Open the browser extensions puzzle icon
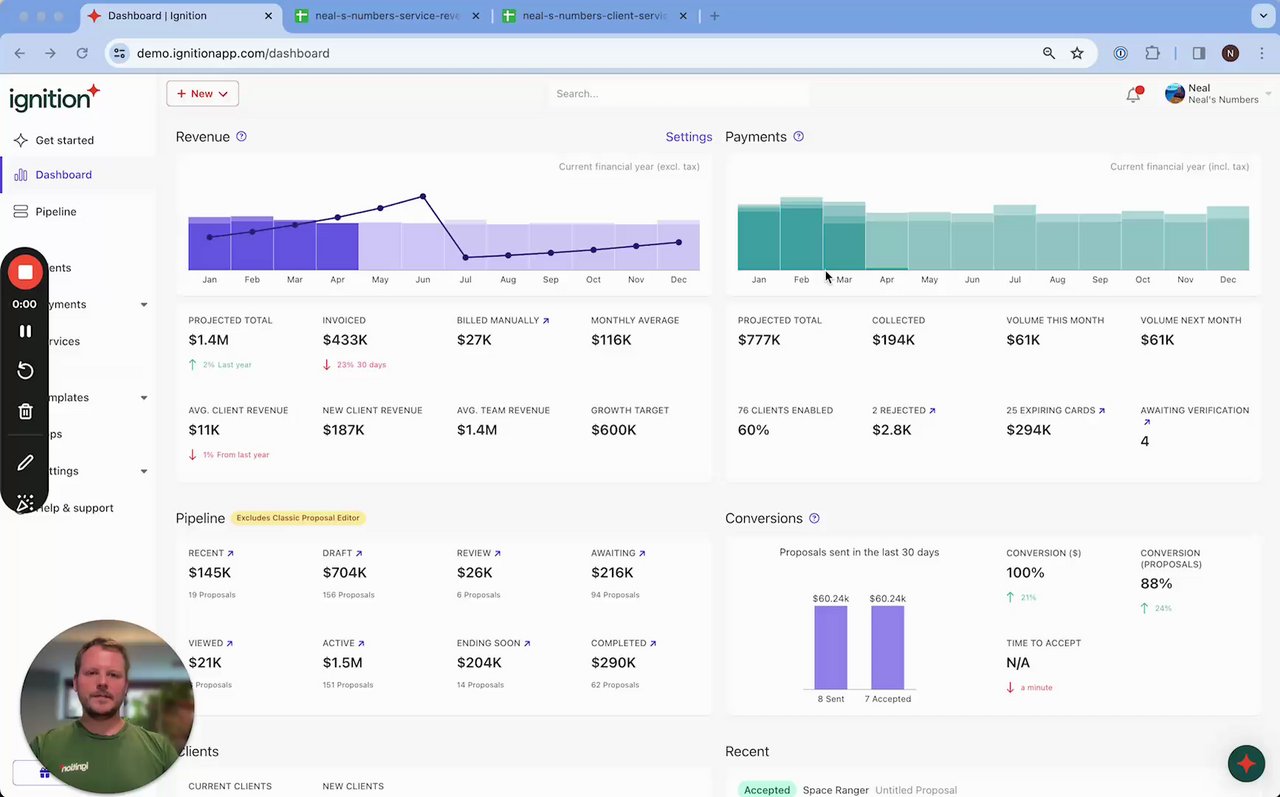Viewport: 1280px width, 797px height. pos(1153,53)
